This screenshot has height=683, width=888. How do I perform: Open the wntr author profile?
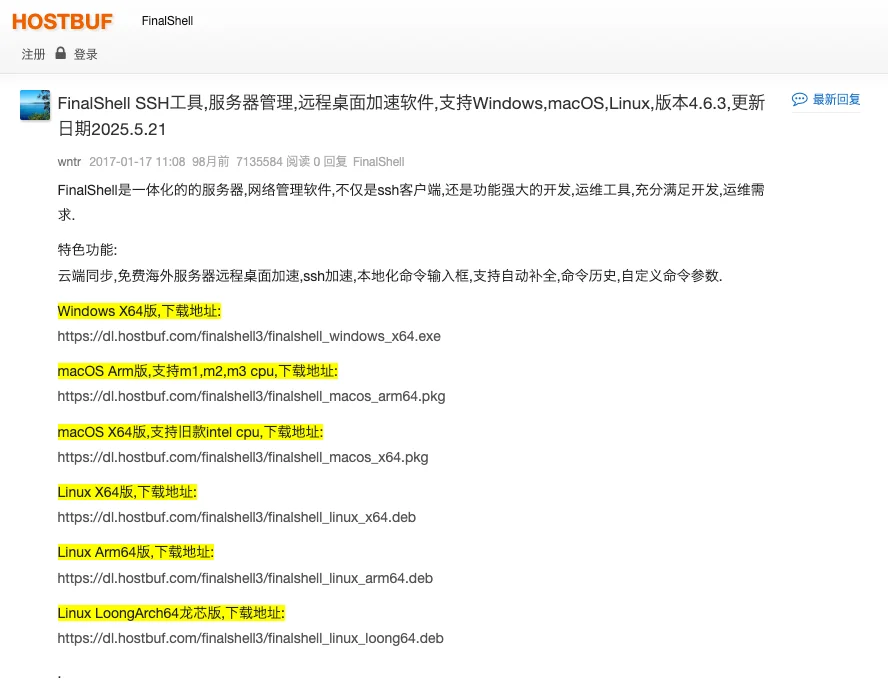point(69,162)
